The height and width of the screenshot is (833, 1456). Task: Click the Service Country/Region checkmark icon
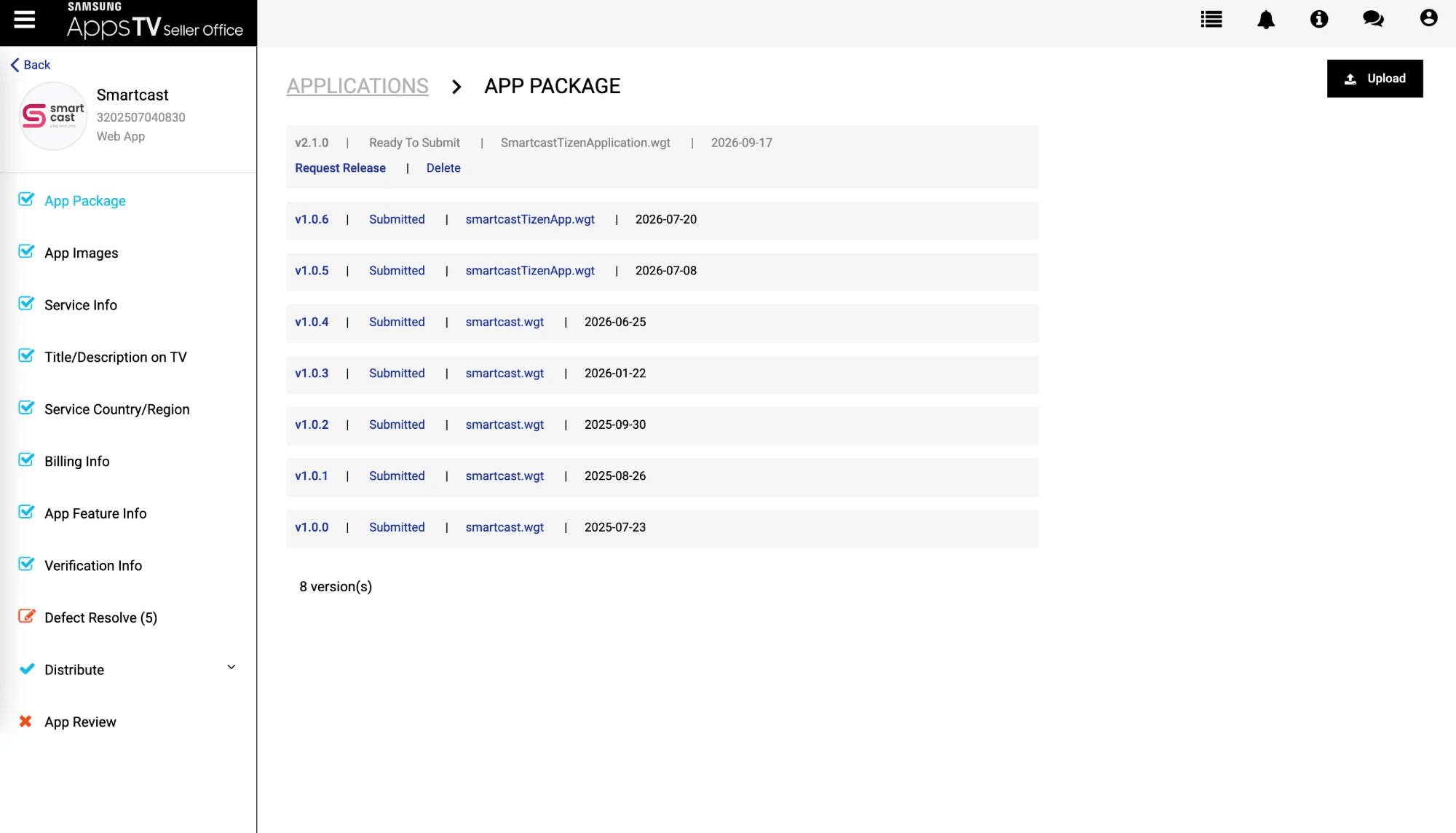coord(26,408)
